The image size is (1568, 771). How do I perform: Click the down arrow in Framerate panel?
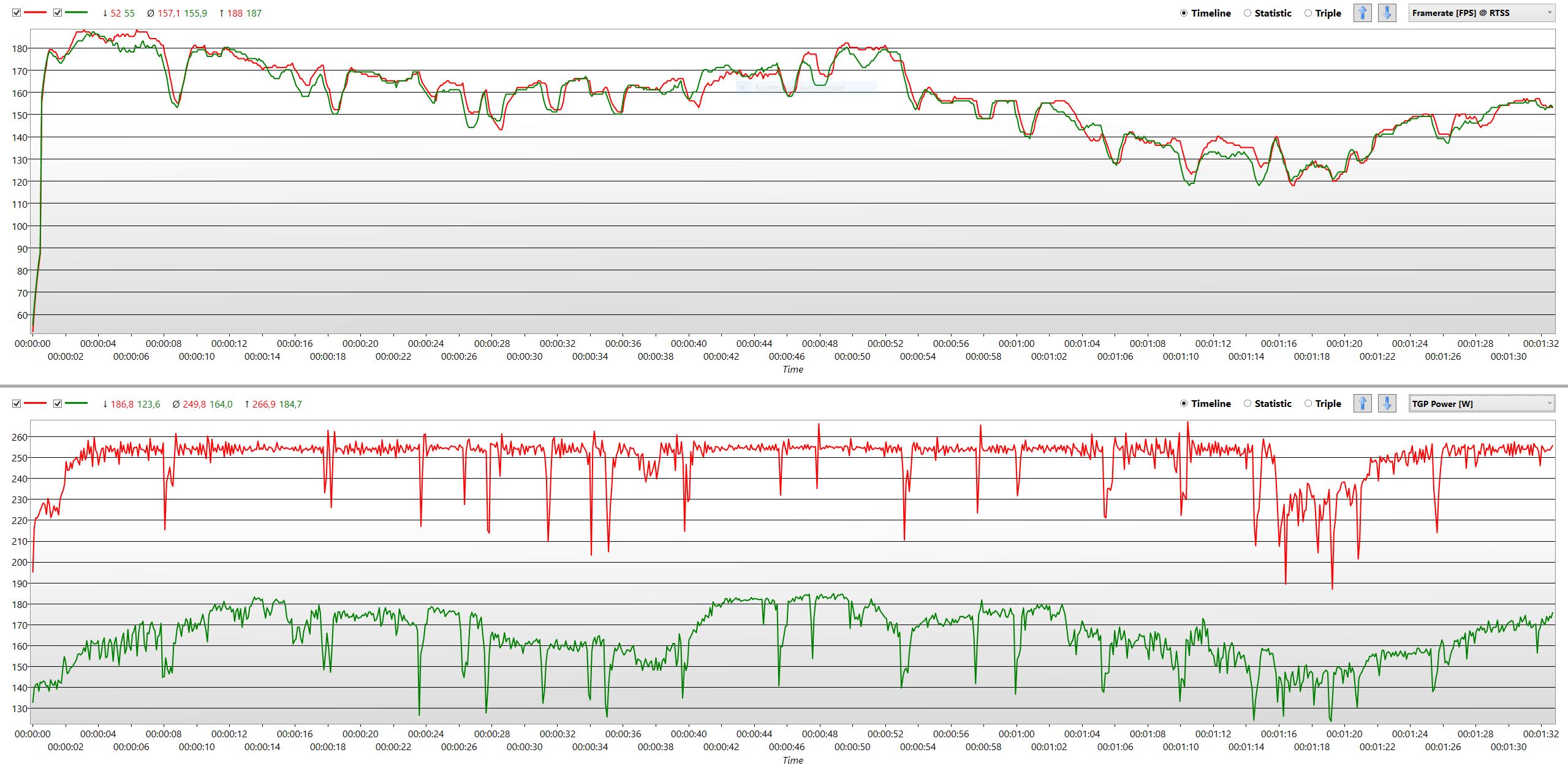1387,13
